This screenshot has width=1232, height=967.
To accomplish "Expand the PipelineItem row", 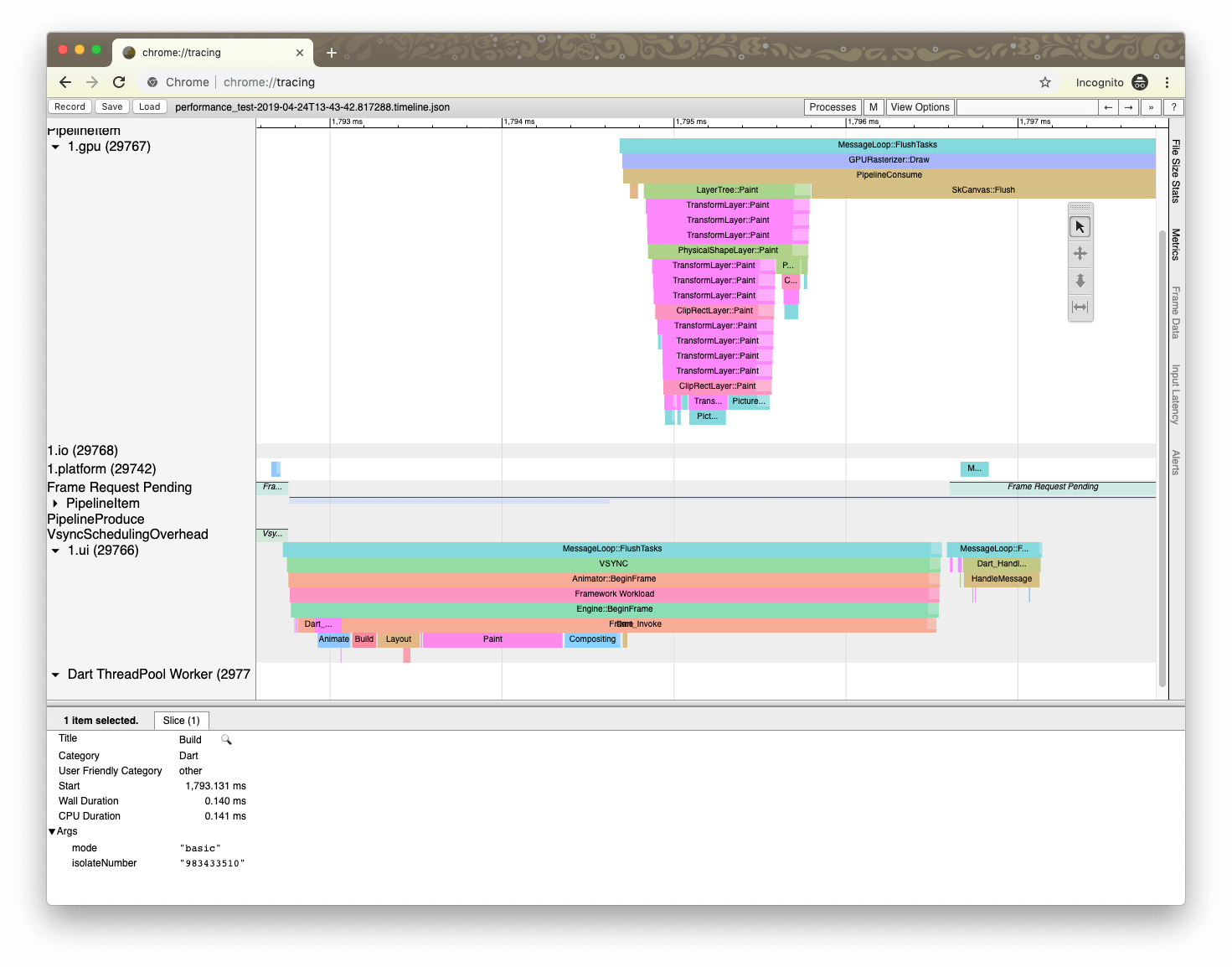I will [x=55, y=504].
